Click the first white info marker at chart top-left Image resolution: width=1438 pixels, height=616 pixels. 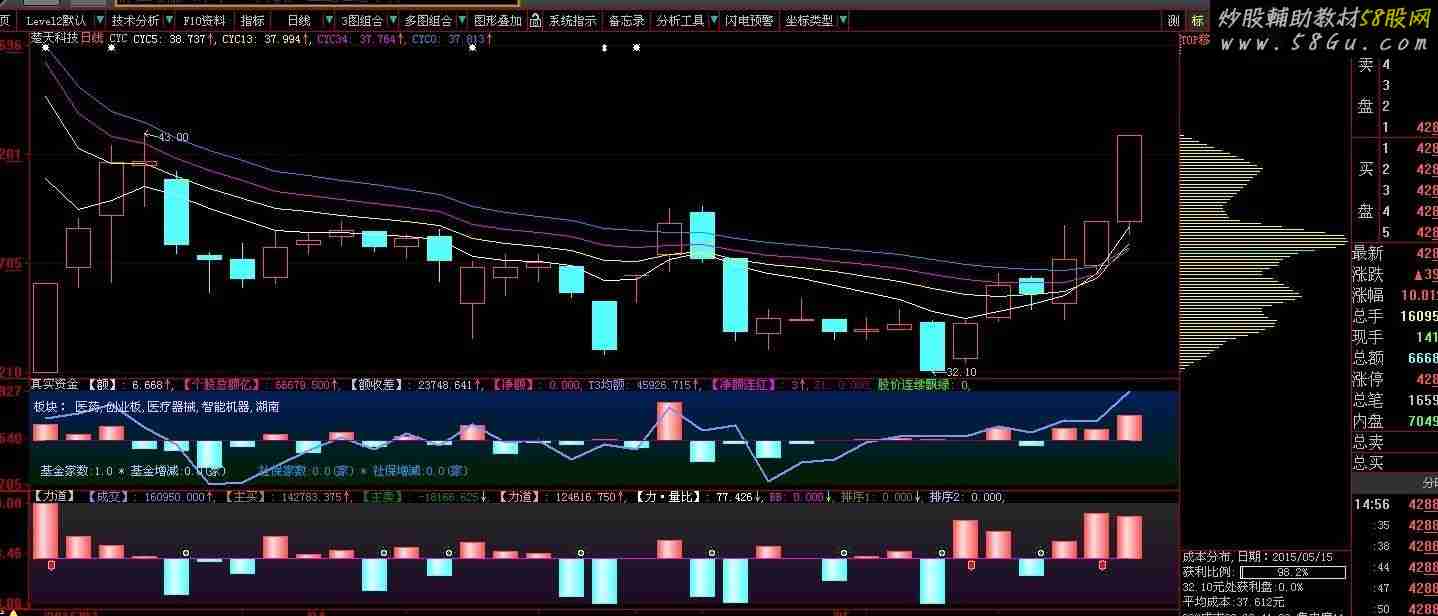click(45, 48)
